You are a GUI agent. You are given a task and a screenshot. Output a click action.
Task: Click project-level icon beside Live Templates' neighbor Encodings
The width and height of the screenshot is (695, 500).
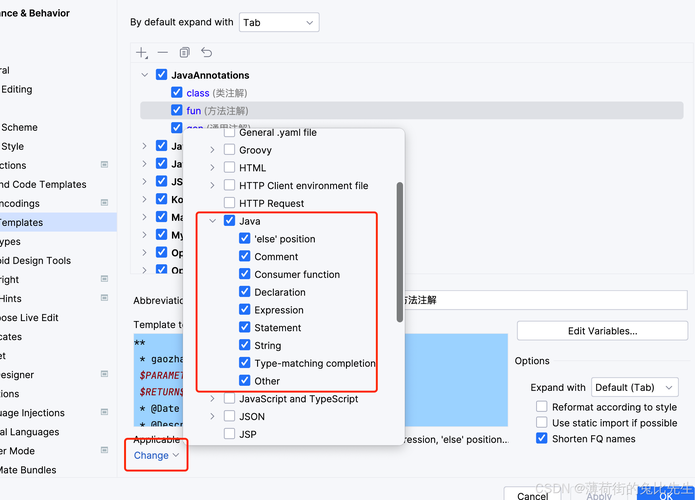point(104,203)
